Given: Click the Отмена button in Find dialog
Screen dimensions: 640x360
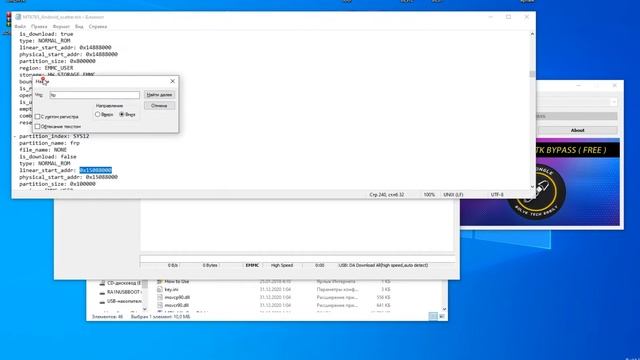Looking at the screenshot, I should [159, 106].
